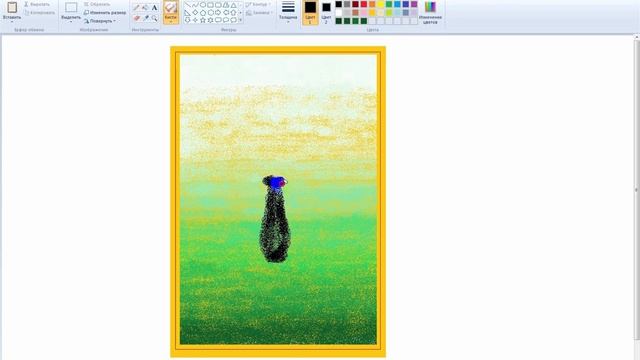Choose the Rectangle shape
Screen dimensions: 640x360
click(x=210, y=4)
